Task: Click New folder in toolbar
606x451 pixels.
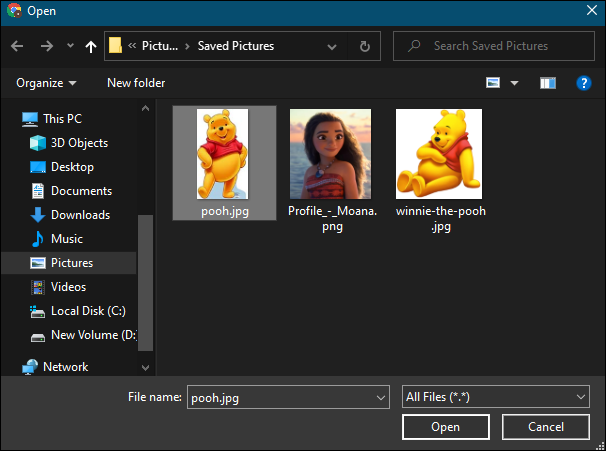Action: pos(136,83)
